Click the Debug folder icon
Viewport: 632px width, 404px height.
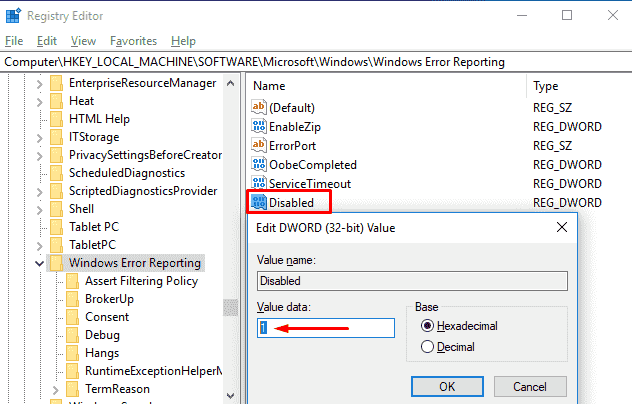click(x=73, y=335)
